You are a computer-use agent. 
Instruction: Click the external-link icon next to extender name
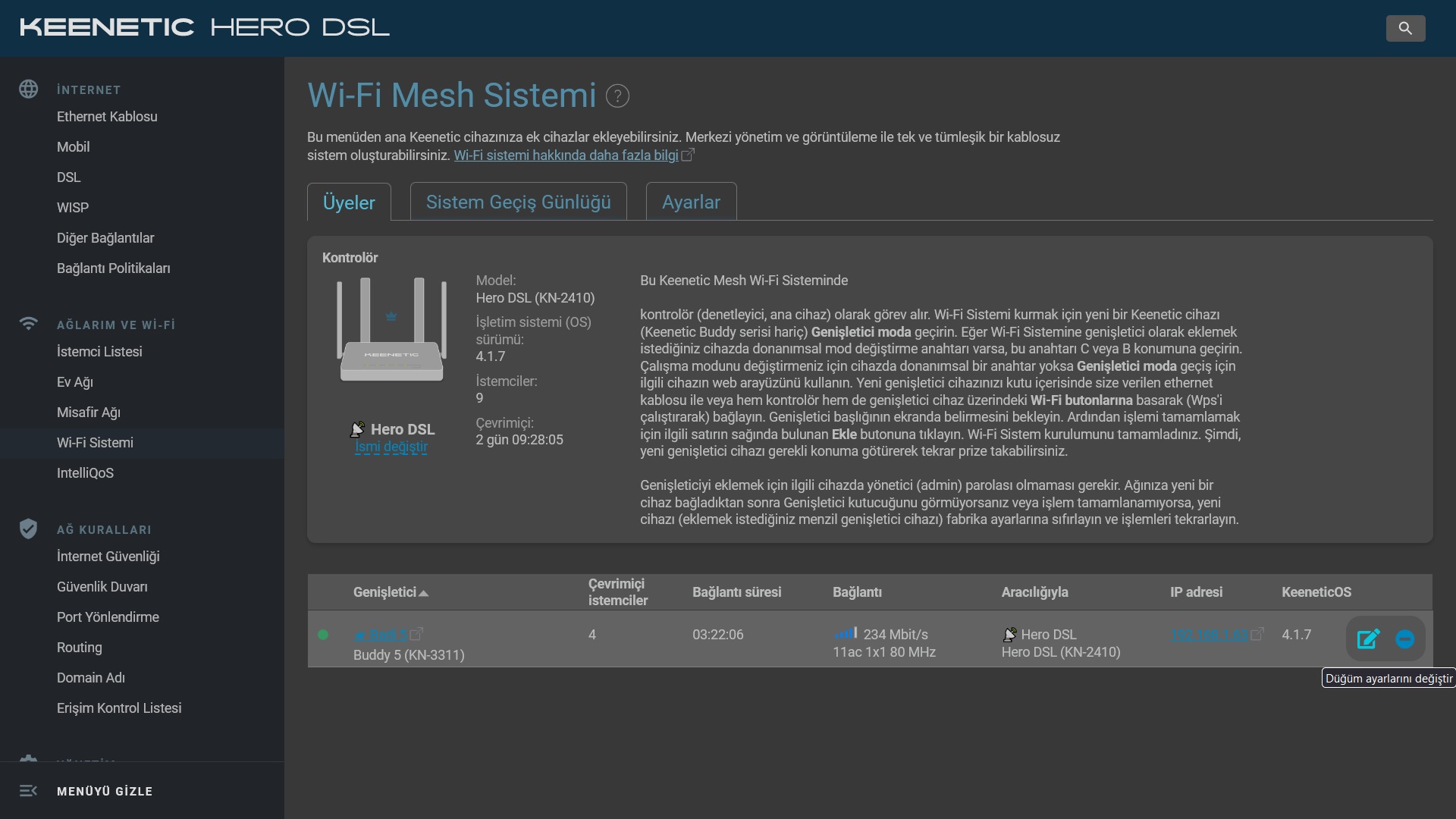tap(416, 633)
